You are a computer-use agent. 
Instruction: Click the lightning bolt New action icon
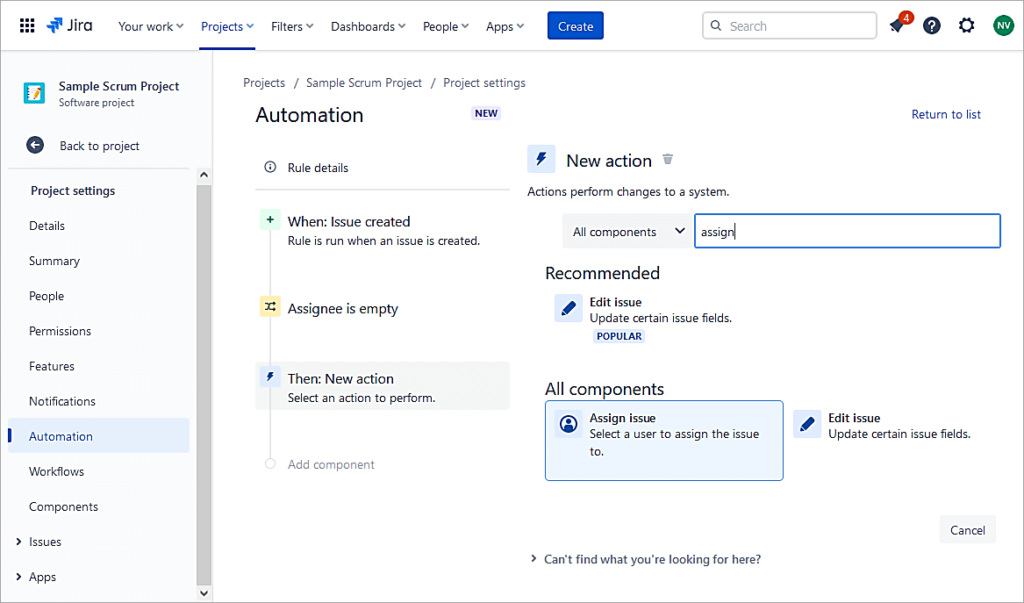[541, 158]
